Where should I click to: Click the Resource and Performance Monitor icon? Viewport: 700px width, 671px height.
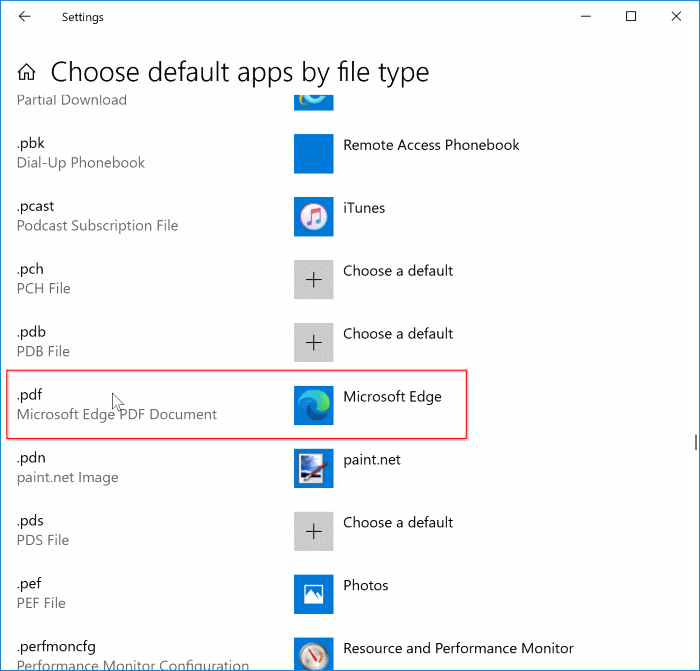[313, 654]
